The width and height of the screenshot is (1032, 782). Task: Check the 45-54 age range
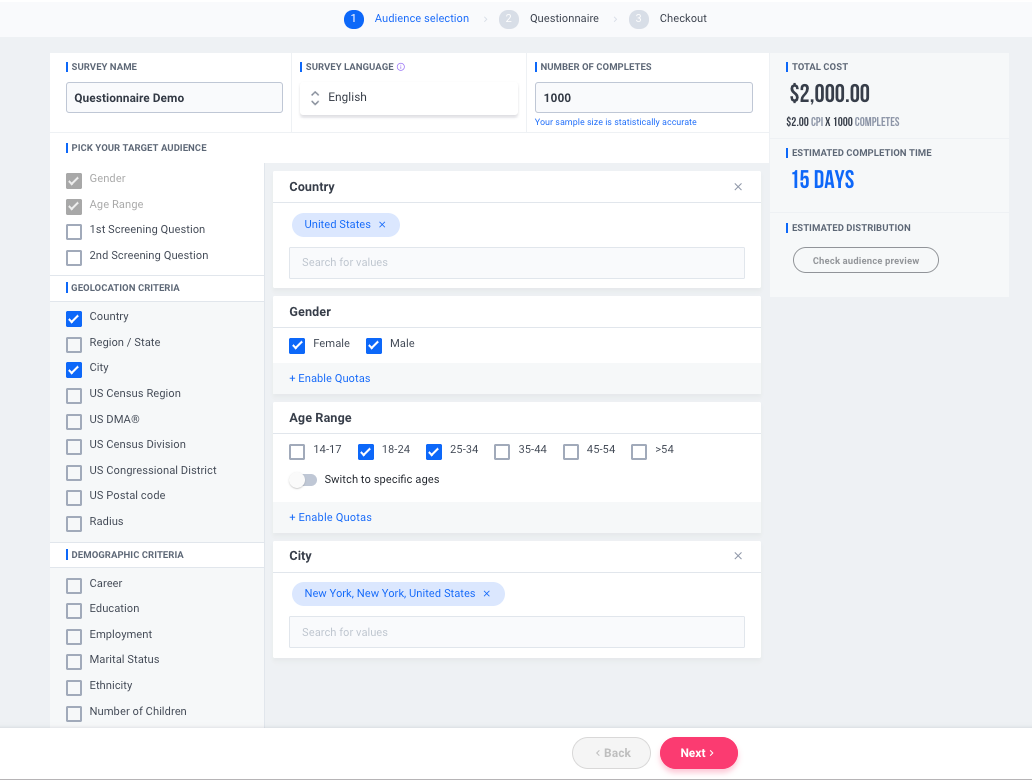(571, 452)
